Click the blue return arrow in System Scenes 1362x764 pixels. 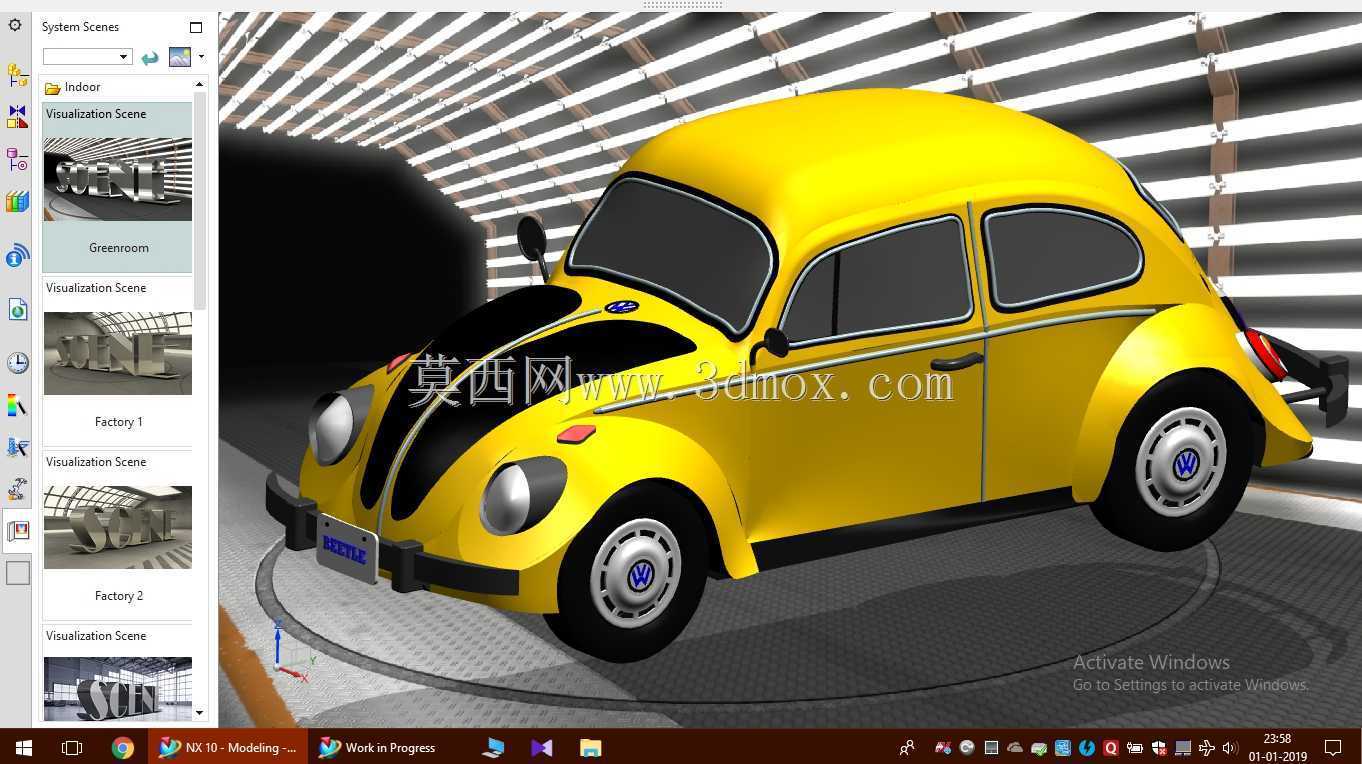(x=150, y=58)
